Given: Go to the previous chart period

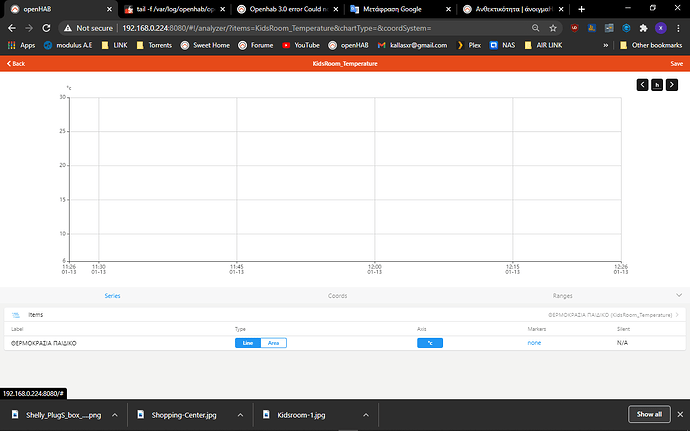Looking at the screenshot, I should (643, 85).
